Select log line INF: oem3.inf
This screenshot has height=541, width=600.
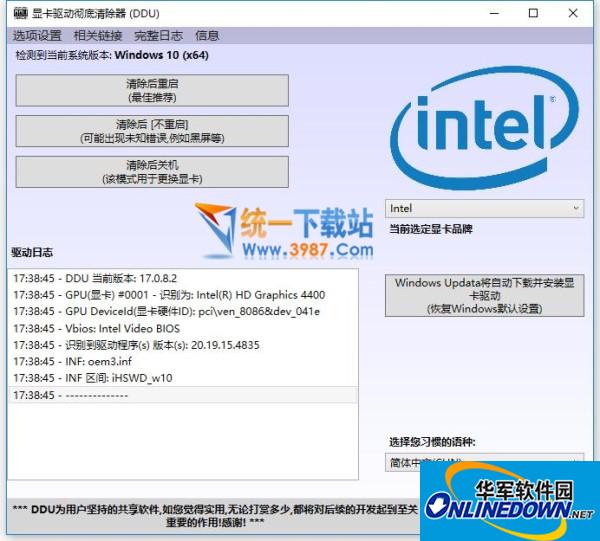183,362
